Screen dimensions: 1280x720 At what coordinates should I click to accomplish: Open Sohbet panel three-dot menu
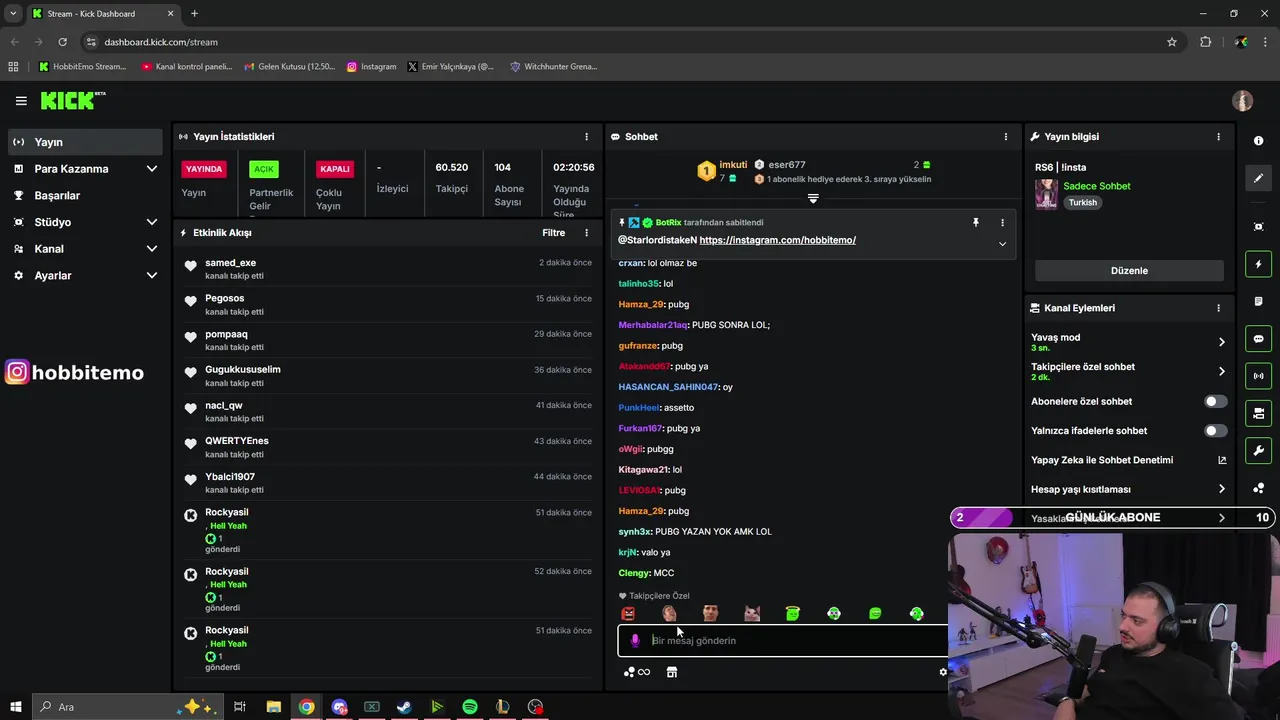(x=1006, y=137)
